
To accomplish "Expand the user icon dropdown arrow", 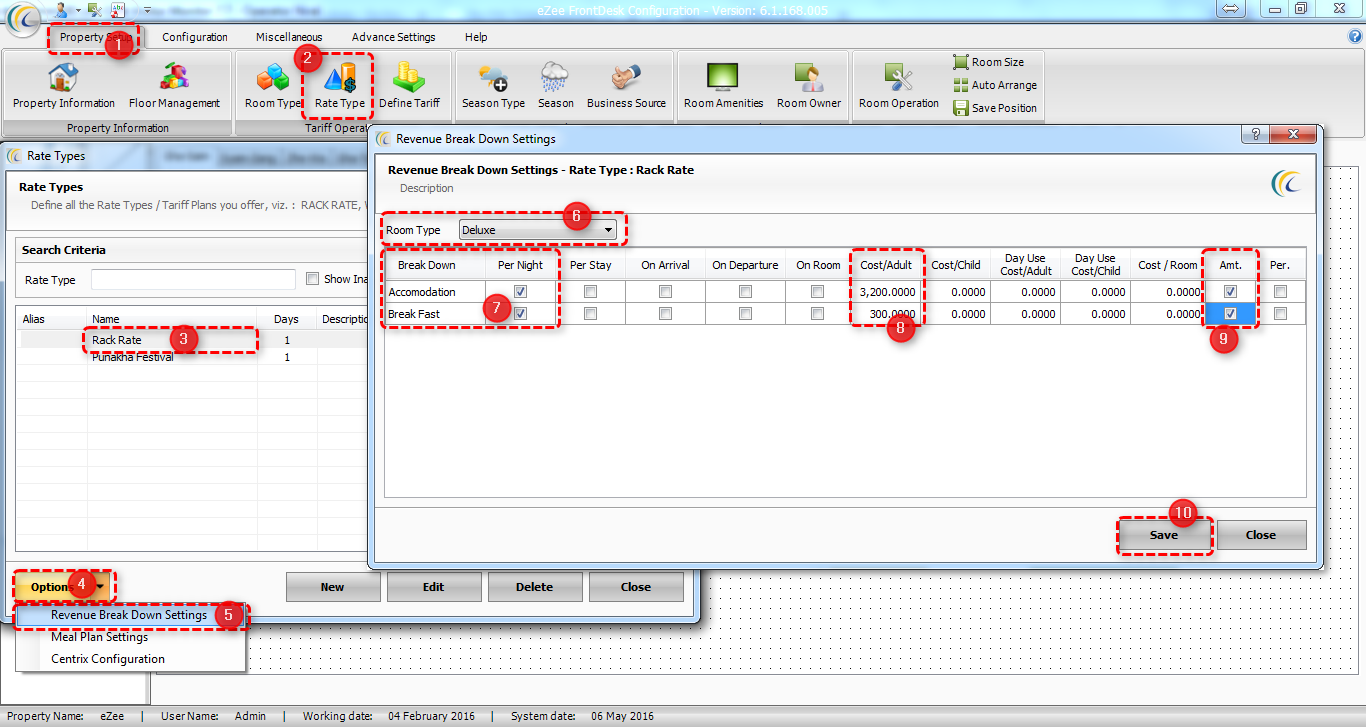I will [x=77, y=10].
